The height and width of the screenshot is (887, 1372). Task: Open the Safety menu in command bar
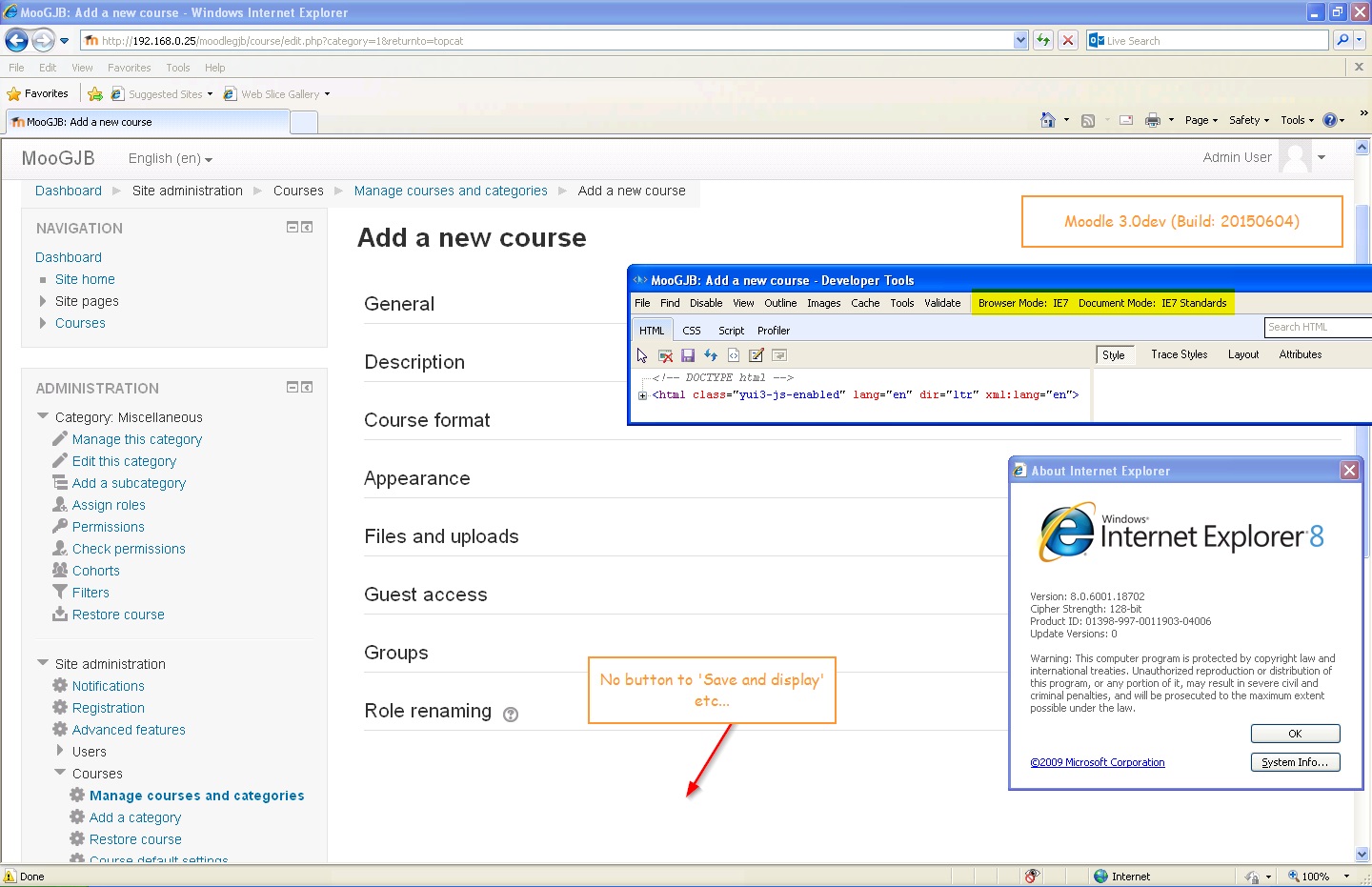point(1249,120)
